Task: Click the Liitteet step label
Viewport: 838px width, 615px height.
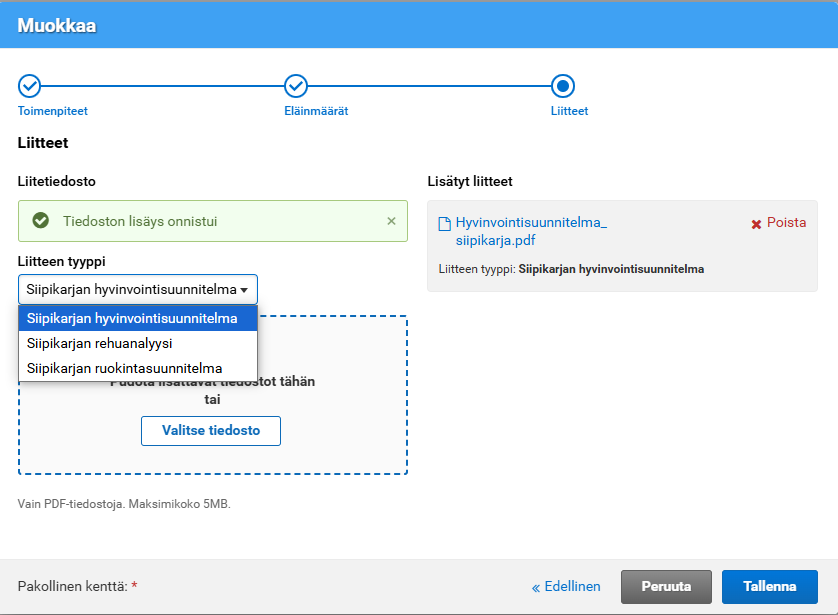Action: click(569, 111)
